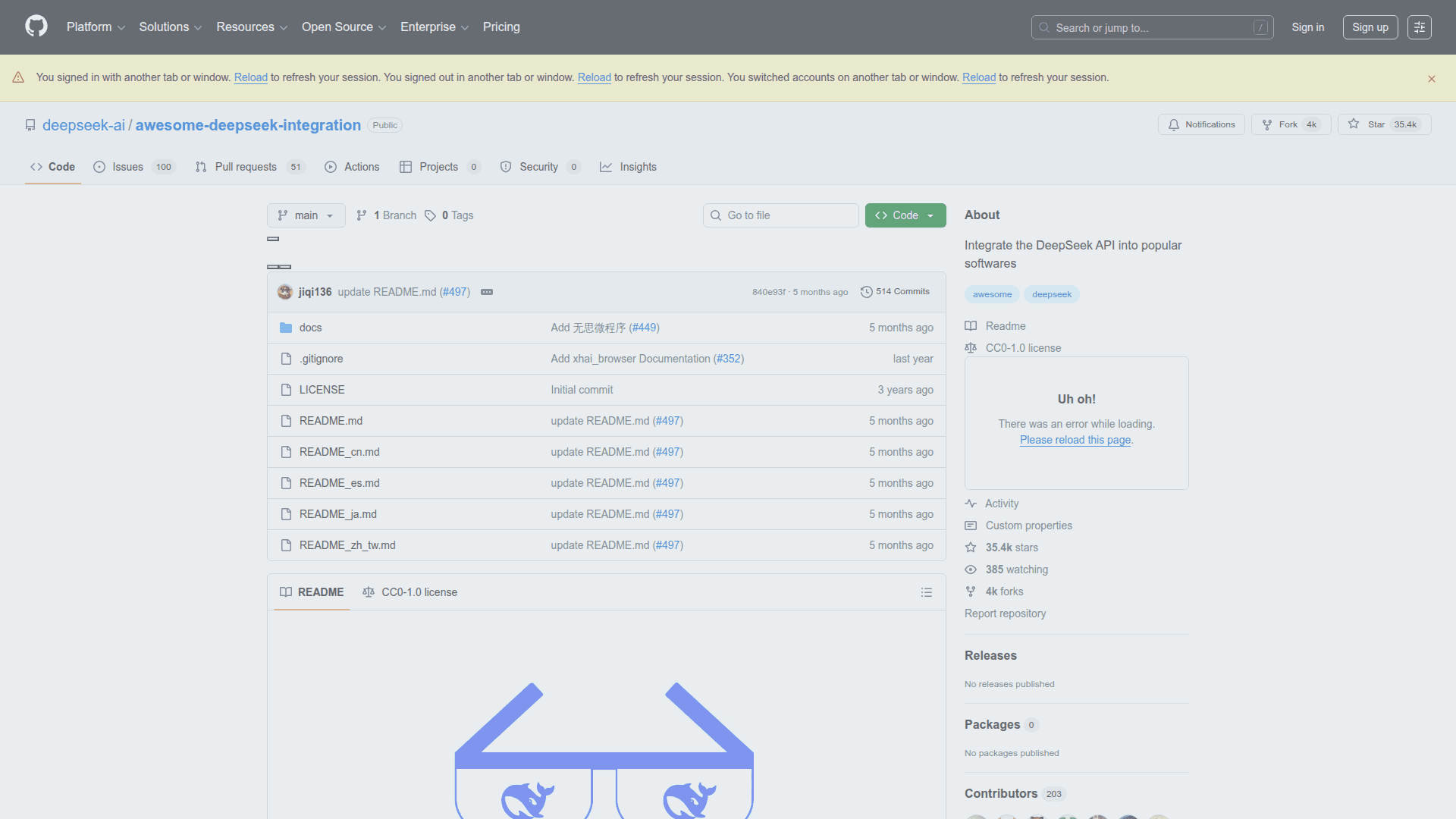
Task: Switch to the Pull requests tab
Action: tap(246, 167)
